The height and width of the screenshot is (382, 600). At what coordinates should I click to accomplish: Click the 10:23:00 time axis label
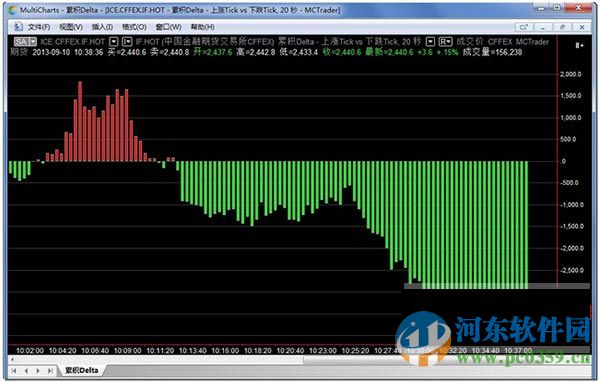click(323, 350)
